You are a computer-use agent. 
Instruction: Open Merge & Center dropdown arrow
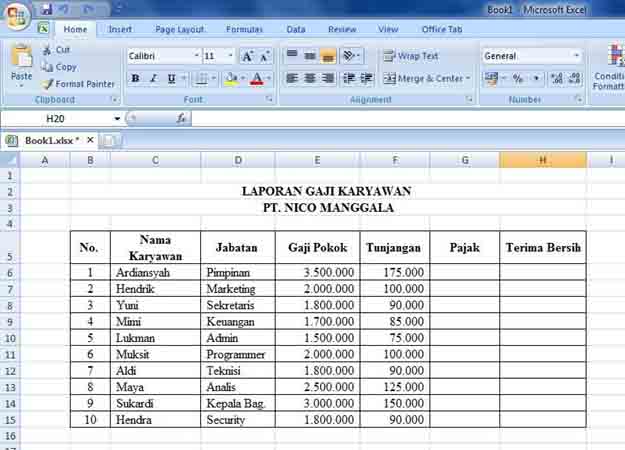pos(468,79)
